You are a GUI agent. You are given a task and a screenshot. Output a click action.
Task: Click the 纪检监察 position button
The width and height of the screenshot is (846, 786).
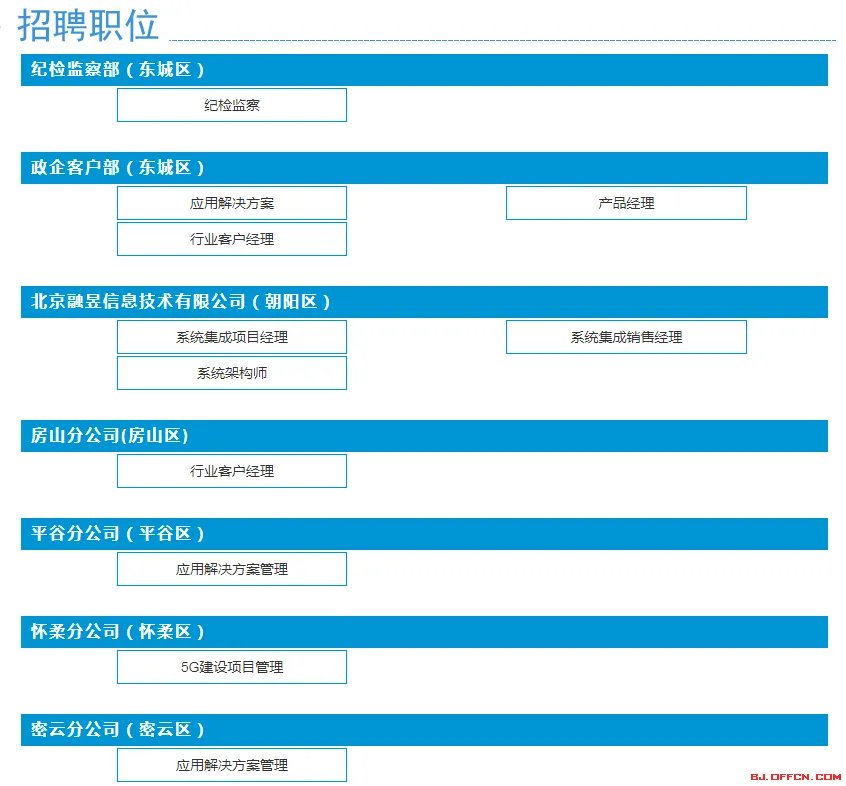pyautogui.click(x=231, y=104)
